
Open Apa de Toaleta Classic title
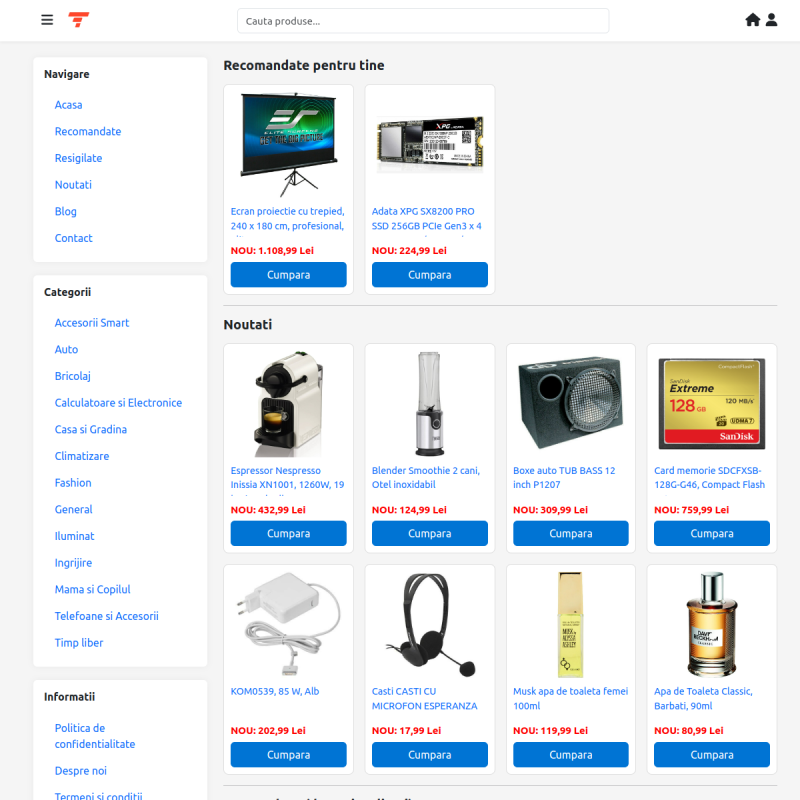pyautogui.click(x=703, y=698)
